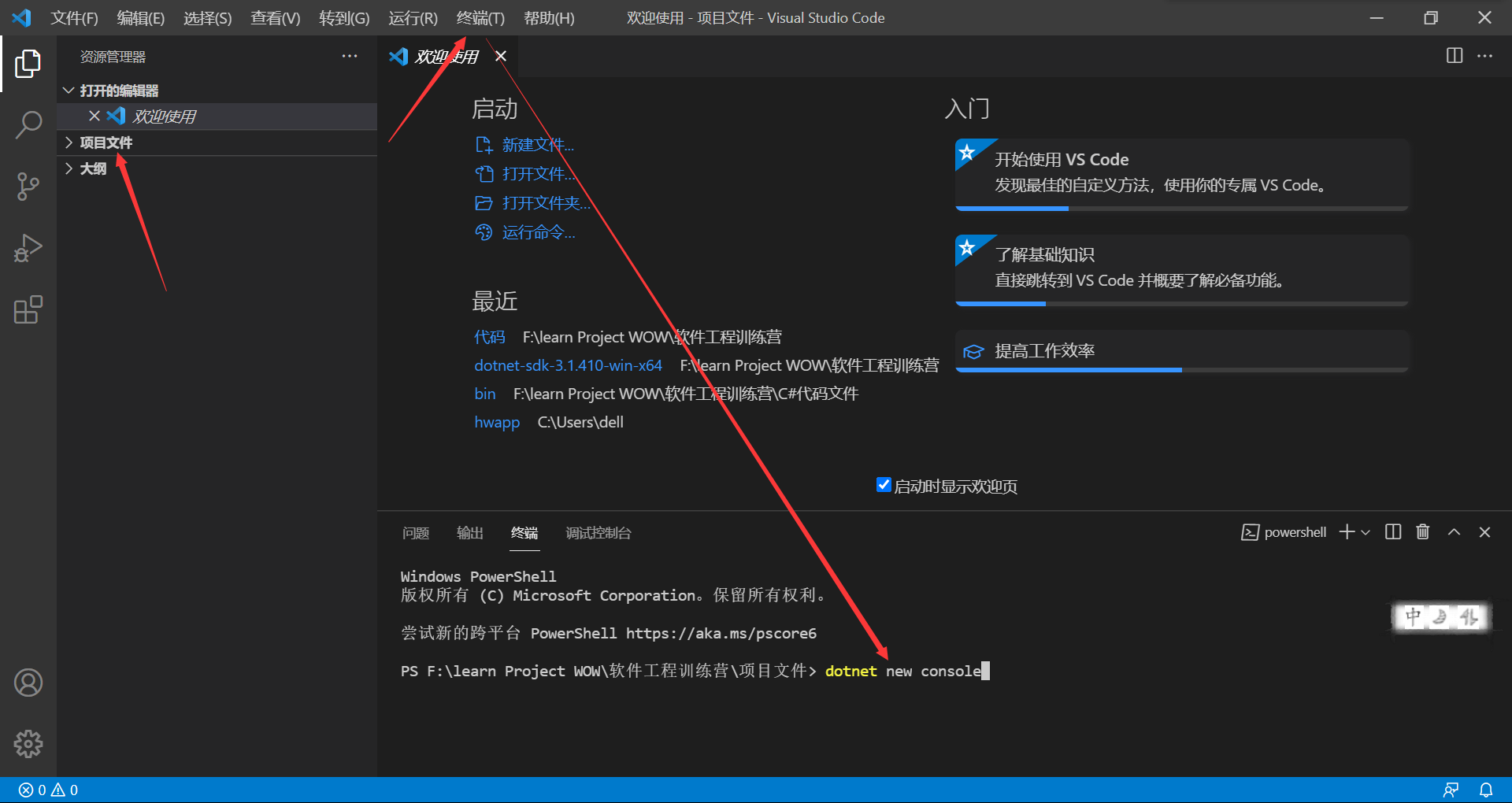Open the 编辑(E) menu
The height and width of the screenshot is (803, 1512).
point(140,17)
